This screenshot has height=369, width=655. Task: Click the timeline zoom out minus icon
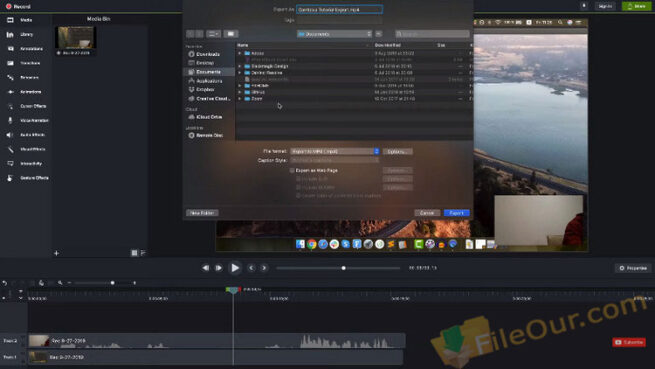(x=69, y=283)
